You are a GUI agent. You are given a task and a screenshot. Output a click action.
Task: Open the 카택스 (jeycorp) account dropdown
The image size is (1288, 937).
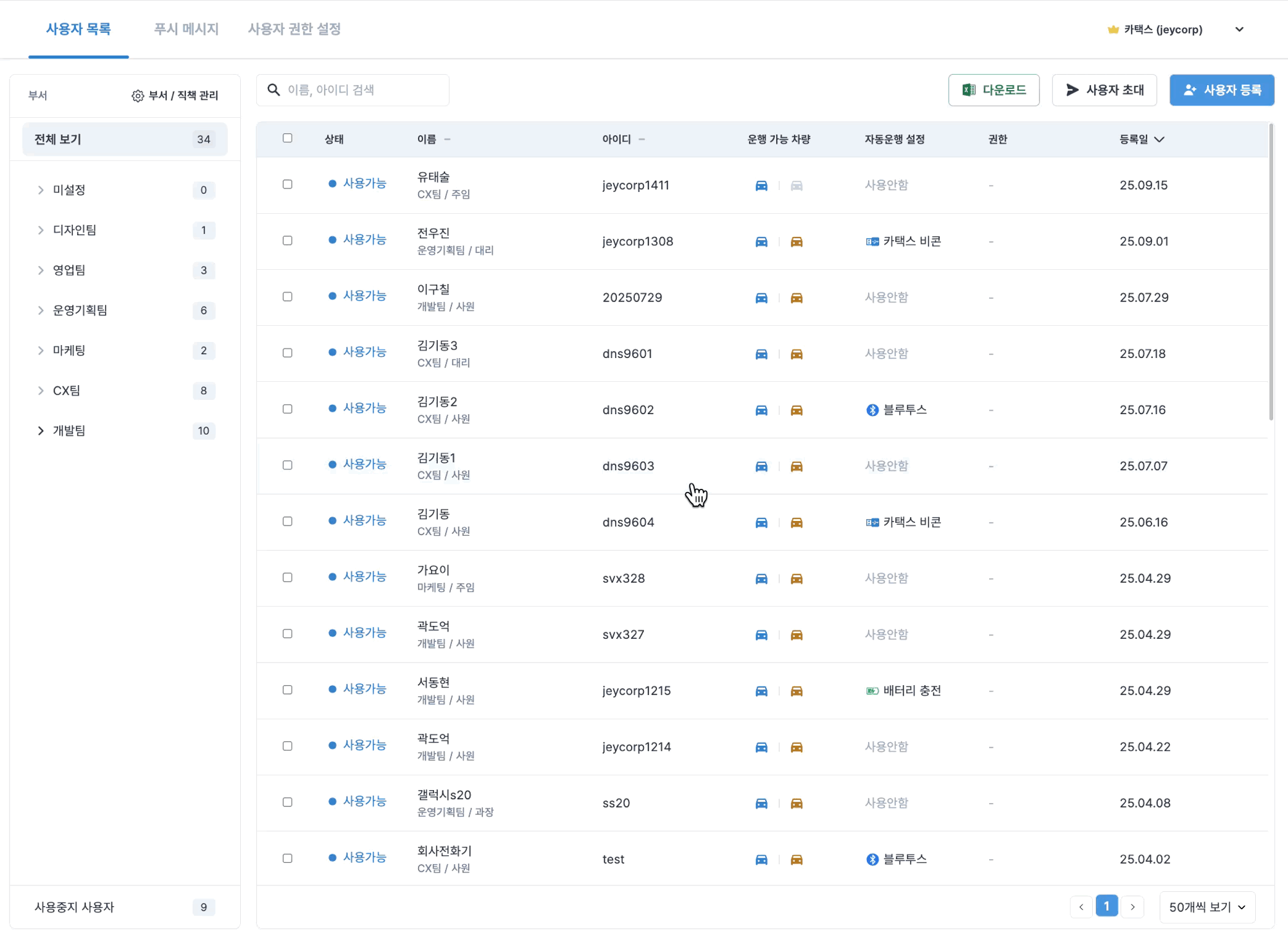coord(1239,30)
